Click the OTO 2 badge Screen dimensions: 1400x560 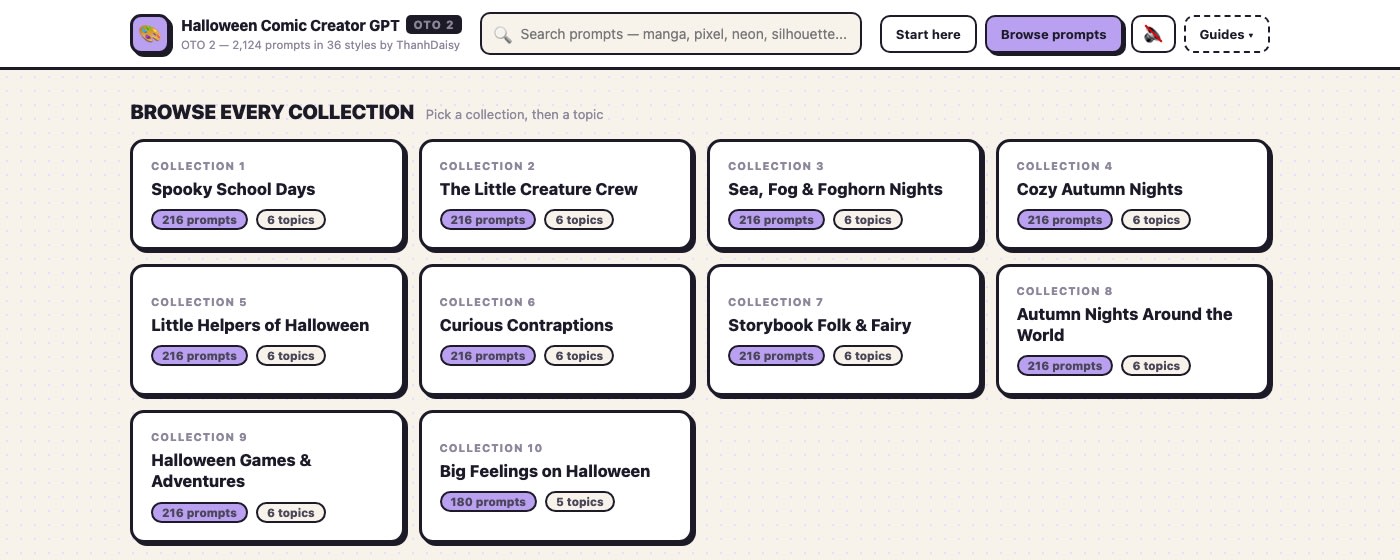[x=434, y=25]
